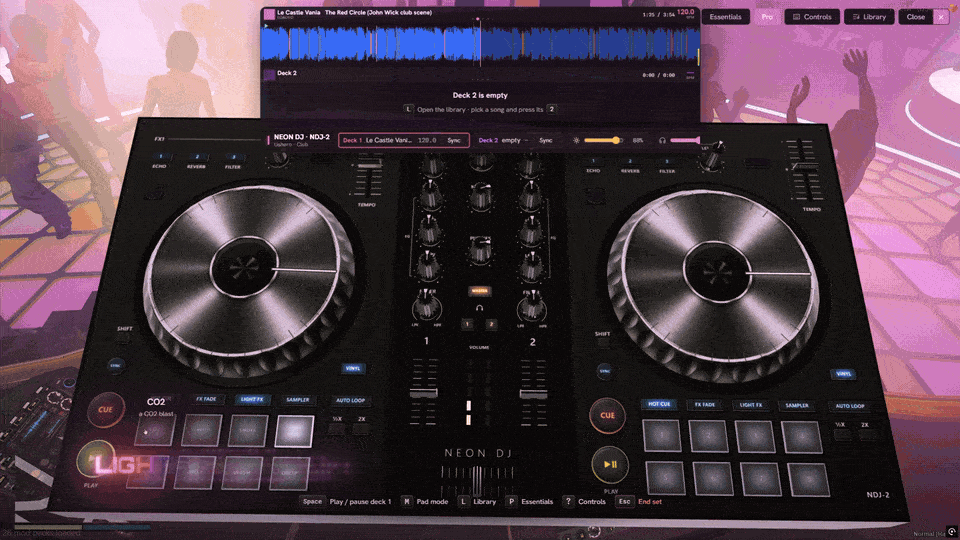Toggle deck 1 VINYL mode button
960x540 pixels.
pos(353,369)
